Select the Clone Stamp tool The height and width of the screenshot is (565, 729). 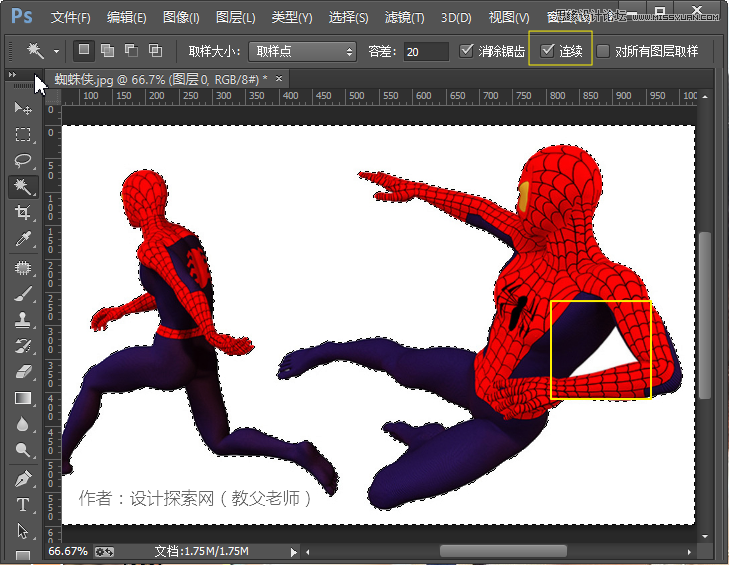(23, 320)
